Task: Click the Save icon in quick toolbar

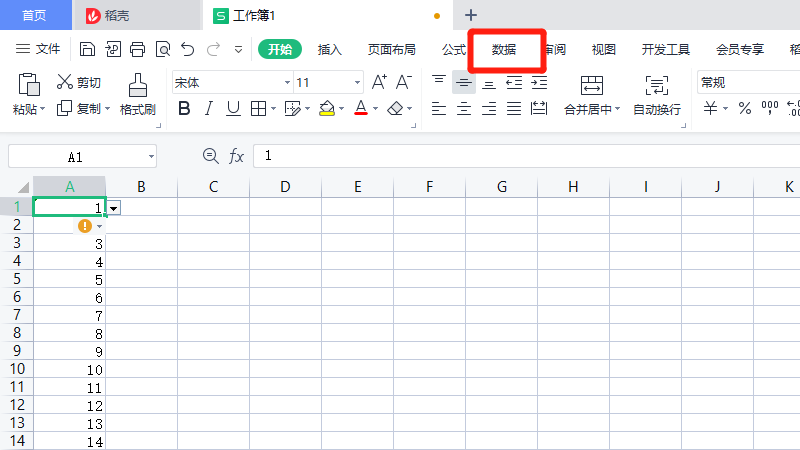Action: 87,49
